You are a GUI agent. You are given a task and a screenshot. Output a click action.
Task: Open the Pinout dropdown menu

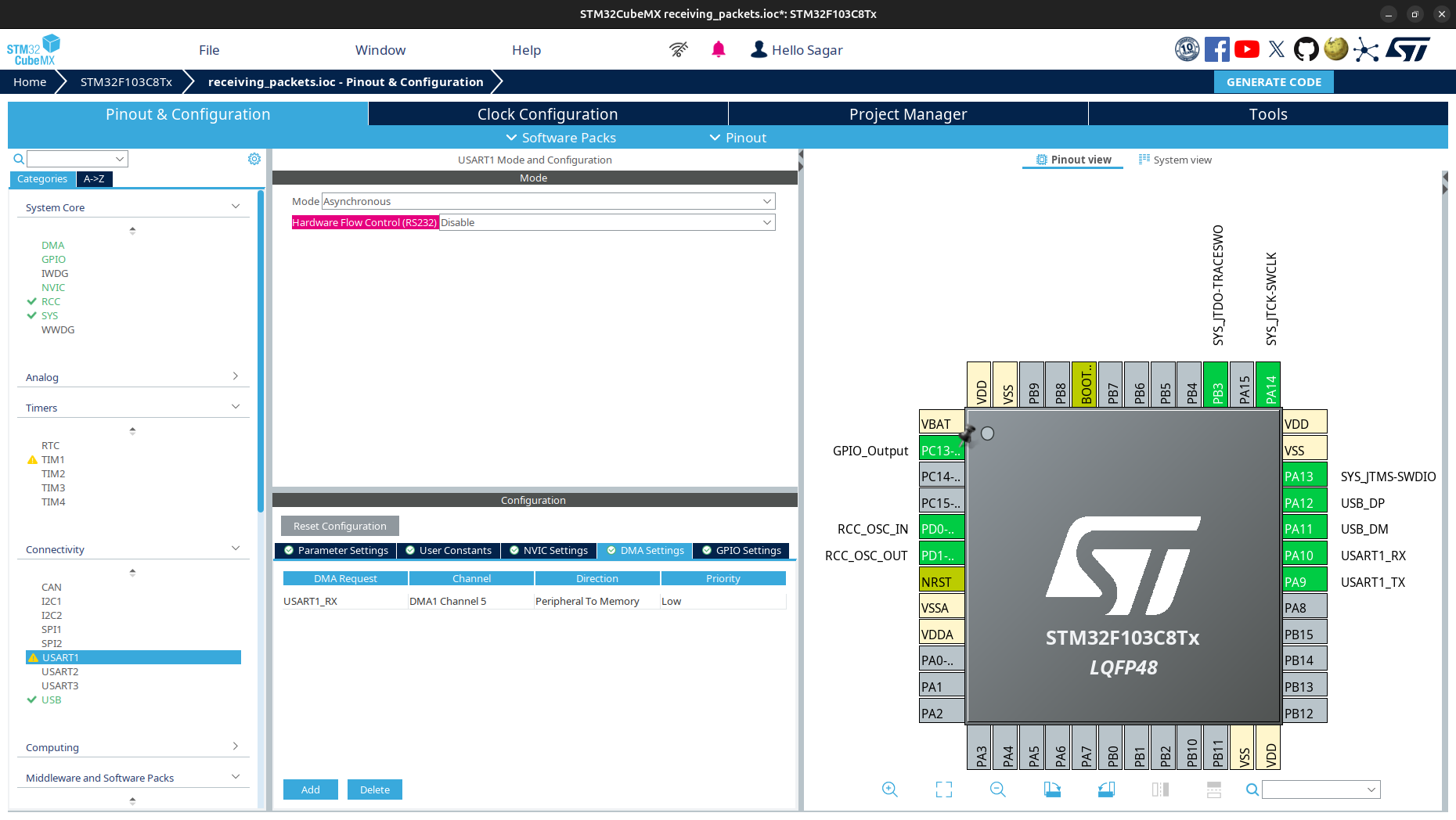737,138
